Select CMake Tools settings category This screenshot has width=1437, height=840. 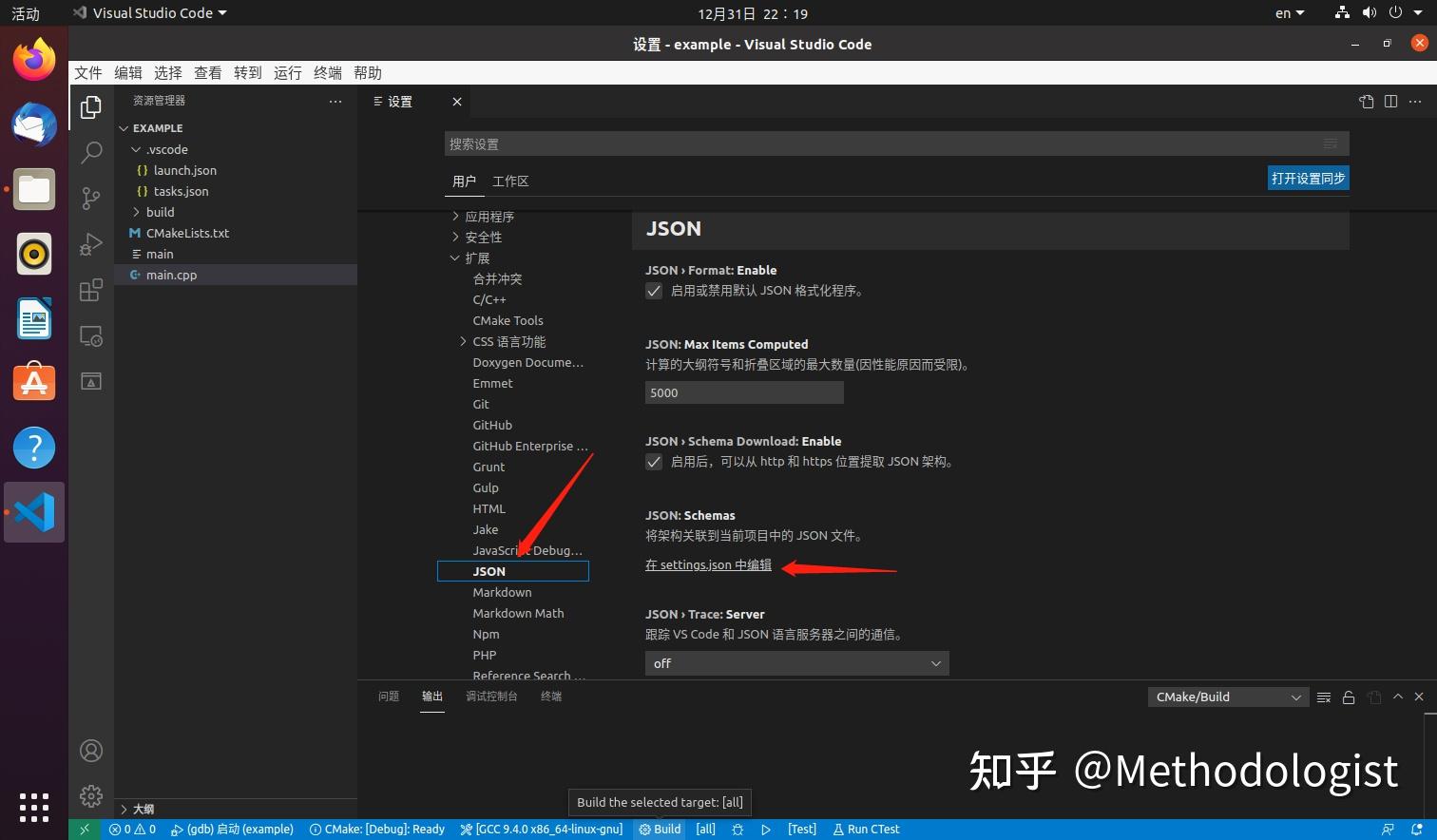(508, 321)
